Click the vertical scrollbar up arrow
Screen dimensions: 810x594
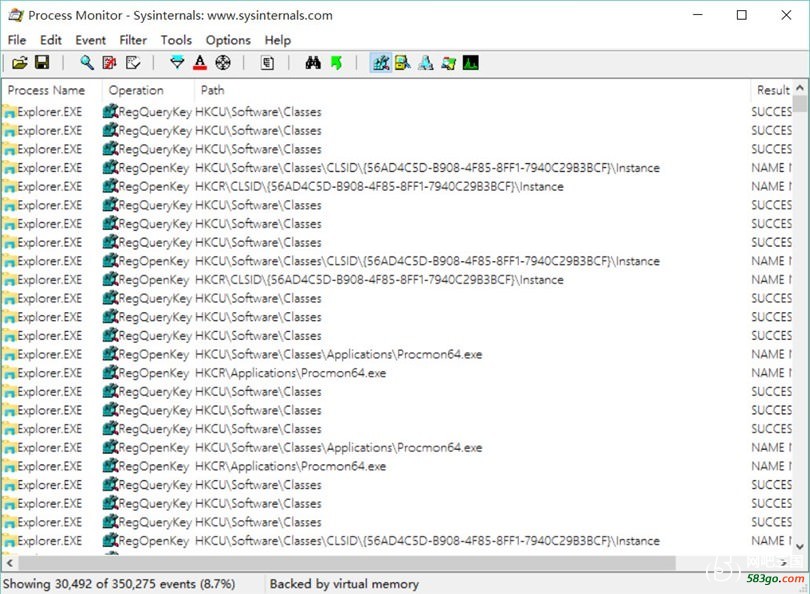click(x=800, y=88)
